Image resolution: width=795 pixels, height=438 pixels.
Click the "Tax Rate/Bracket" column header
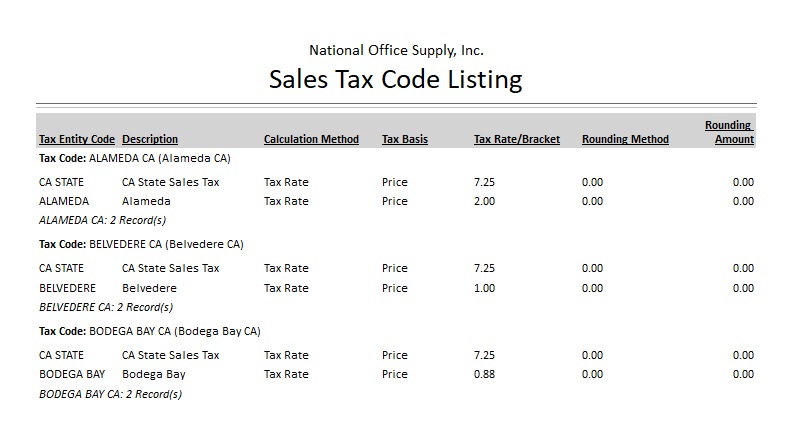(516, 139)
